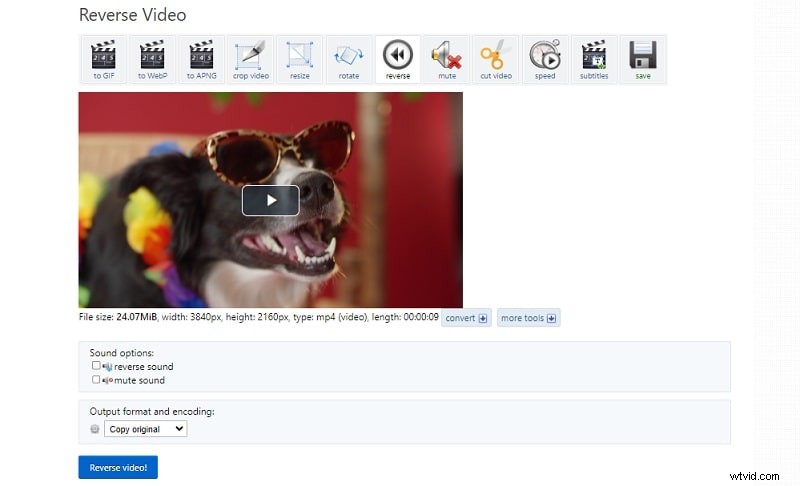The image size is (800, 486).
Task: Open the 'to WebP' converter
Action: coord(152,59)
